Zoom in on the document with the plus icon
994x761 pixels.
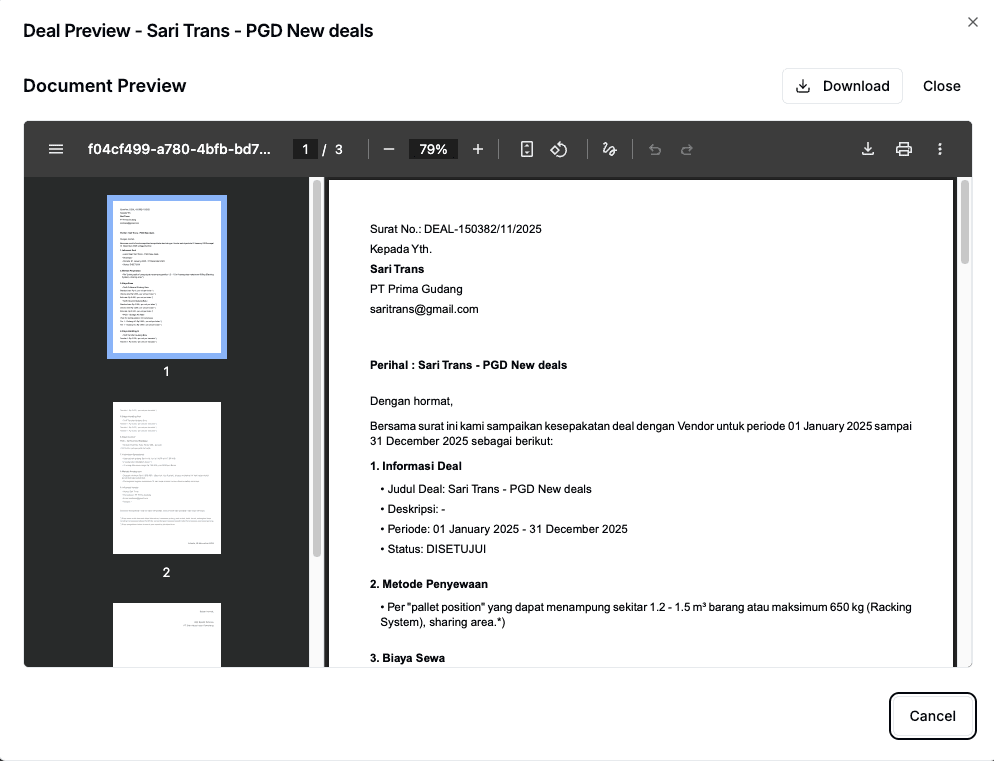point(477,148)
